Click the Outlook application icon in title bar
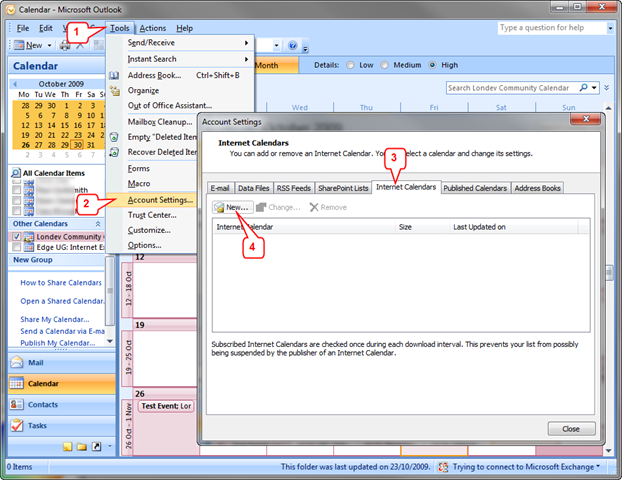The height and width of the screenshot is (480, 622). [11, 10]
